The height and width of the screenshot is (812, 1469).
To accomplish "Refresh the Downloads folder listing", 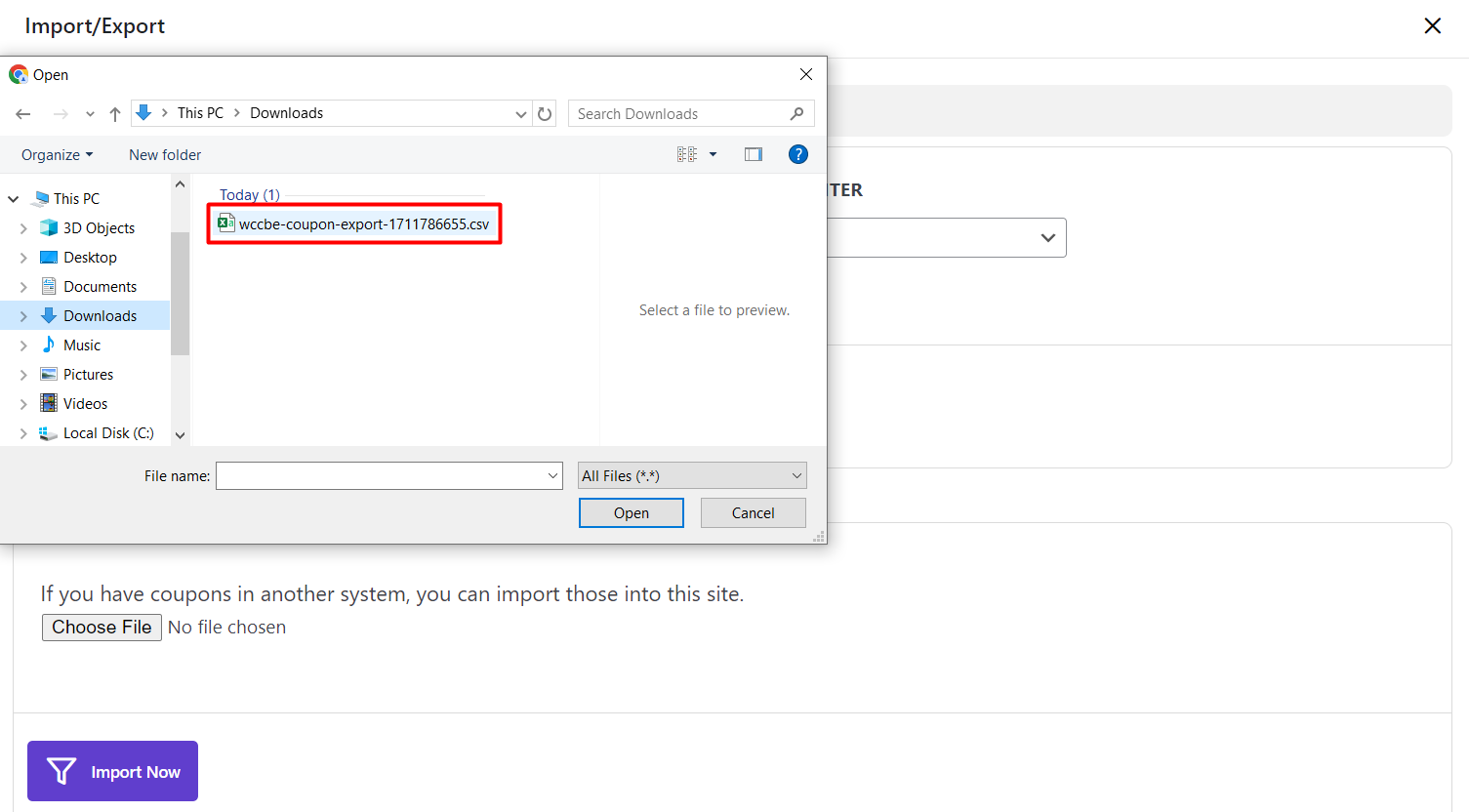I will (x=545, y=114).
